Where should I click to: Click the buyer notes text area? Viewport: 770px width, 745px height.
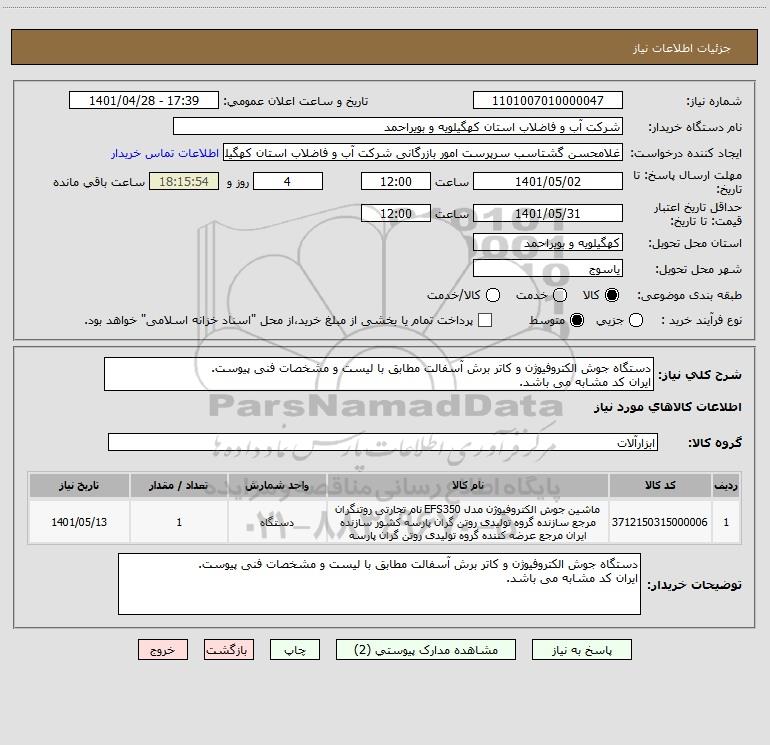(379, 584)
